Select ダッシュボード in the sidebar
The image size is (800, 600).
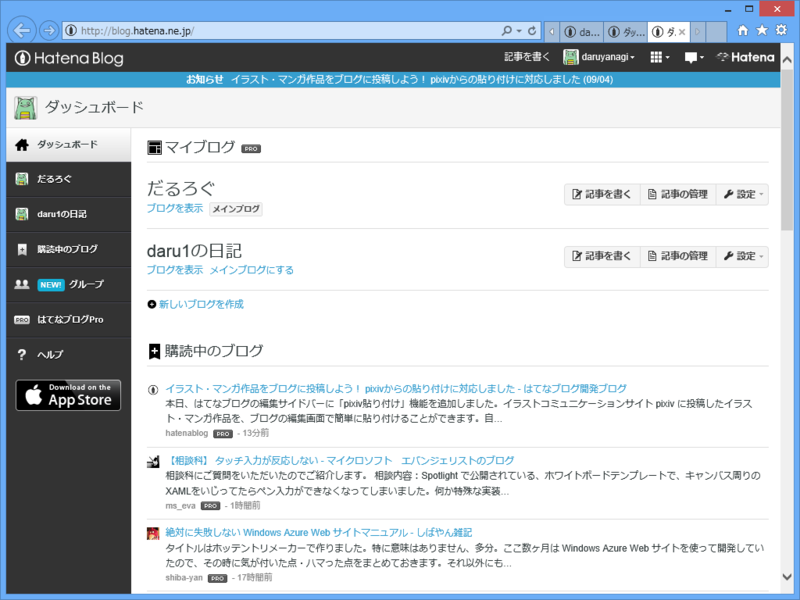(x=68, y=145)
